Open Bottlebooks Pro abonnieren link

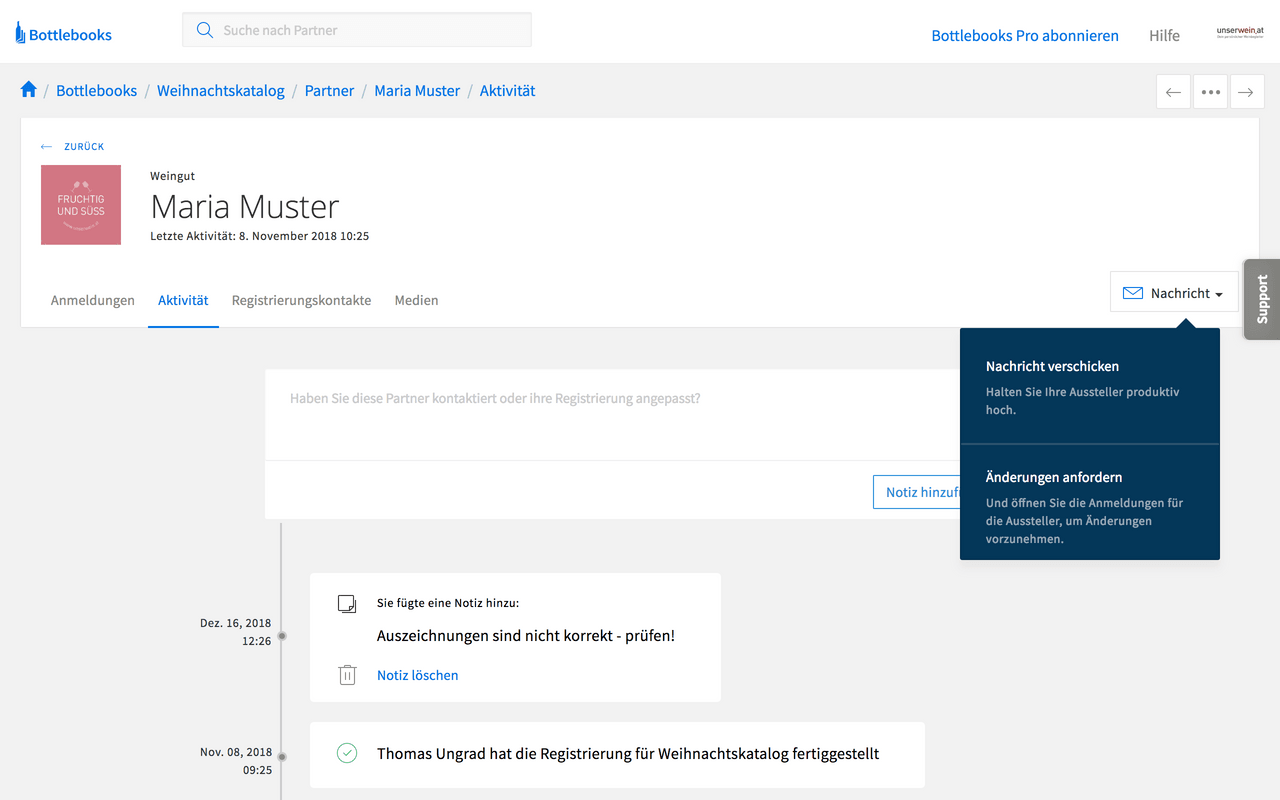[1025, 35]
